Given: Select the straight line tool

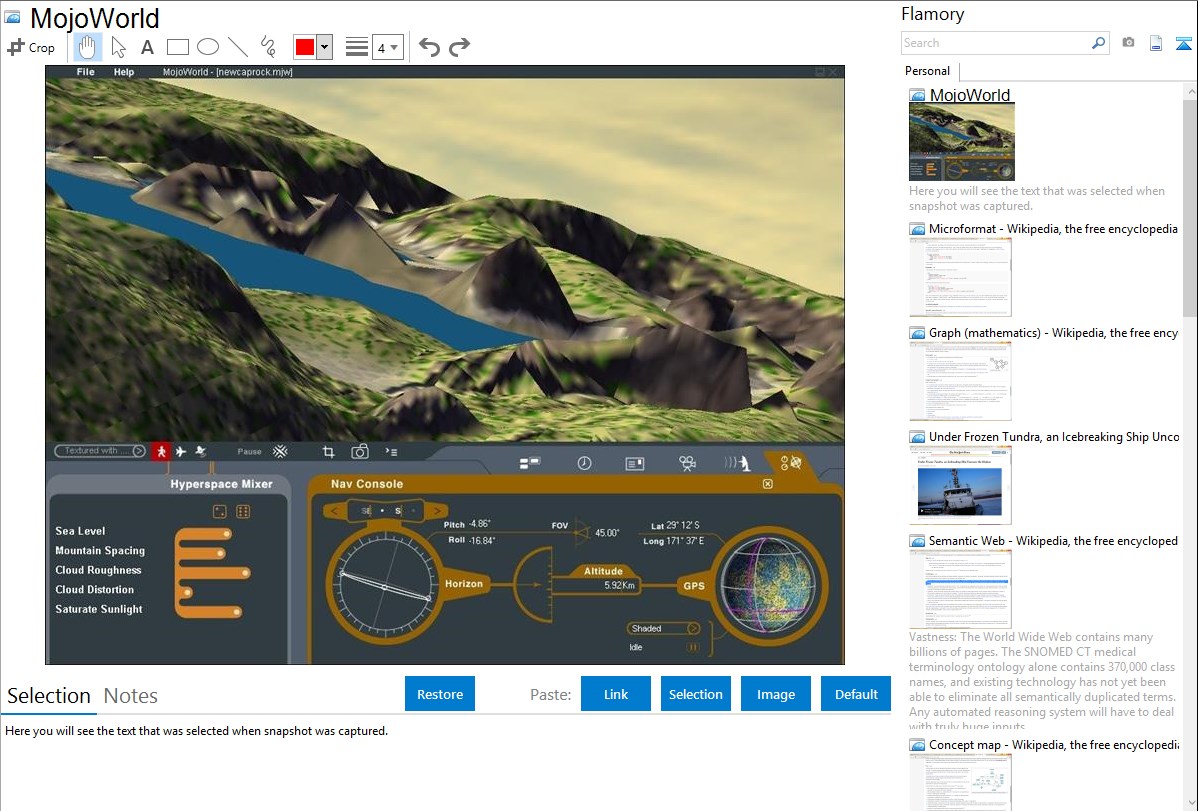Looking at the screenshot, I should pyautogui.click(x=238, y=47).
